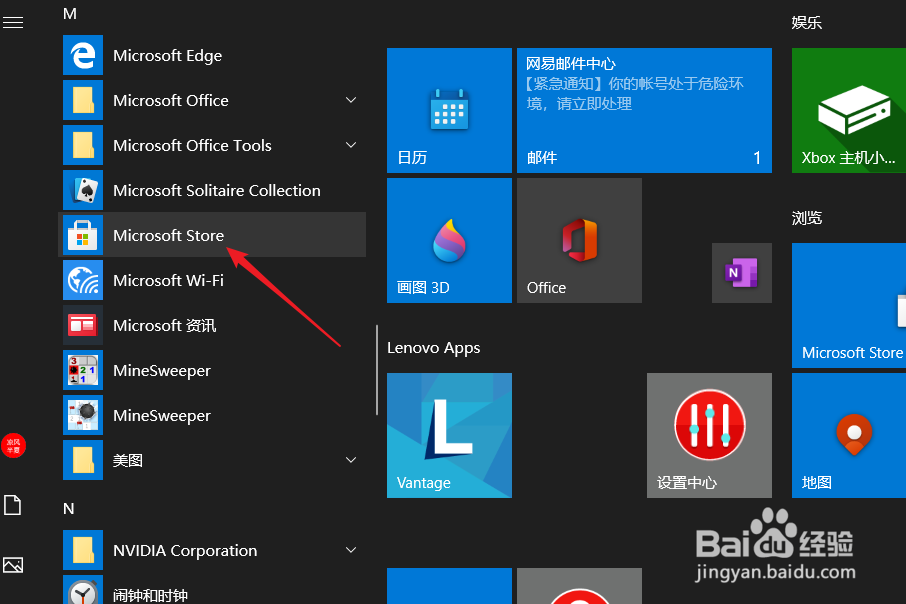Click the 浏览 group title
The width and height of the screenshot is (906, 604).
(x=807, y=218)
